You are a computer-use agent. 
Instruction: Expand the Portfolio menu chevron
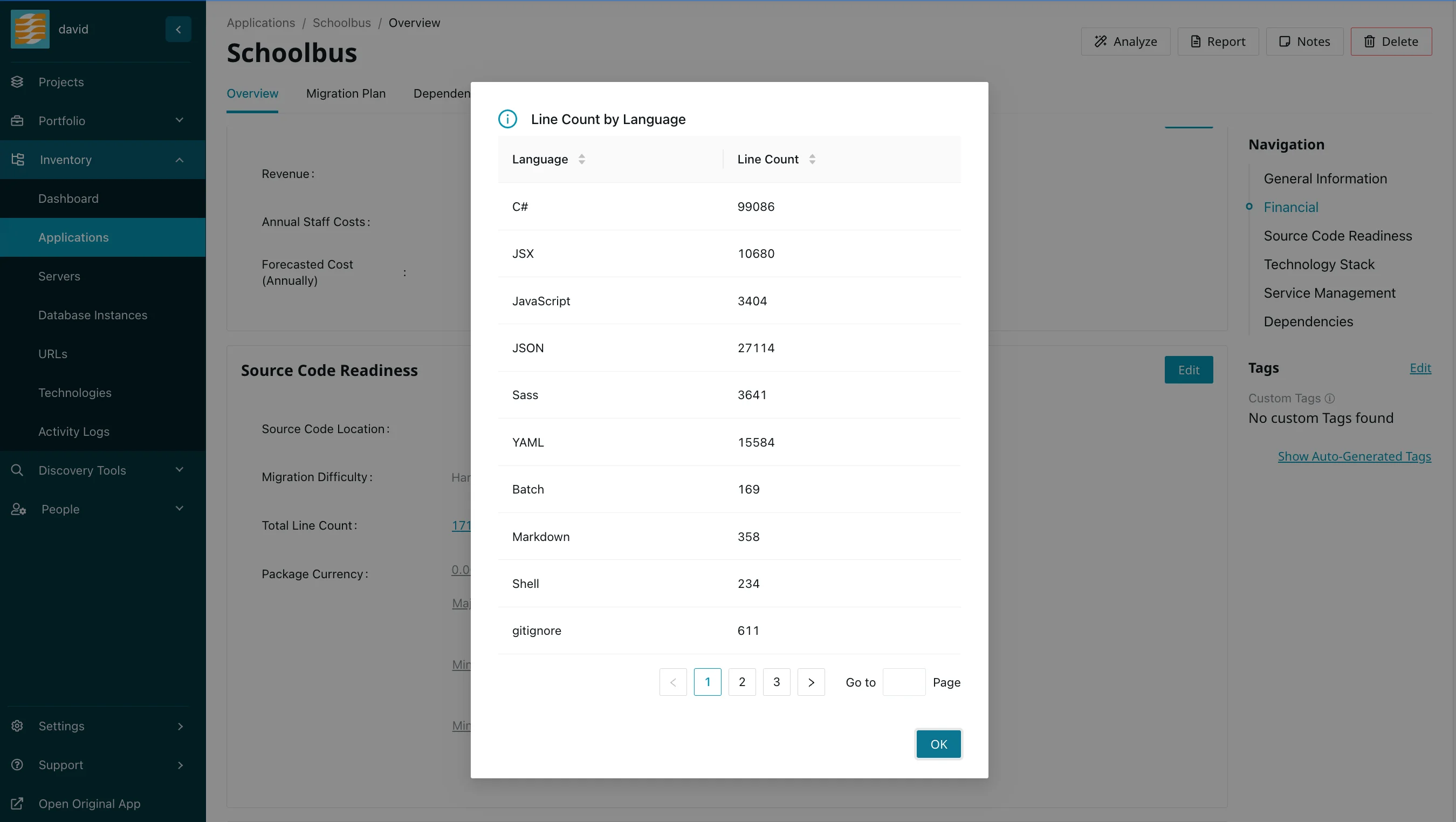pos(179,120)
